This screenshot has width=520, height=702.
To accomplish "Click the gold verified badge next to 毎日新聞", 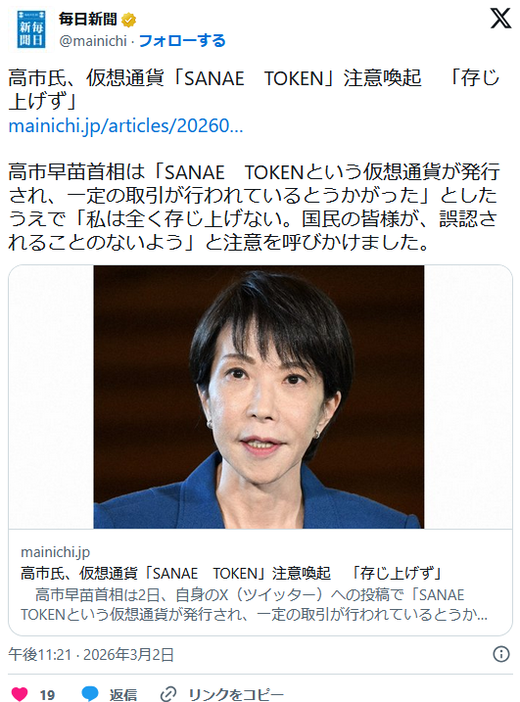I will coord(129,20).
